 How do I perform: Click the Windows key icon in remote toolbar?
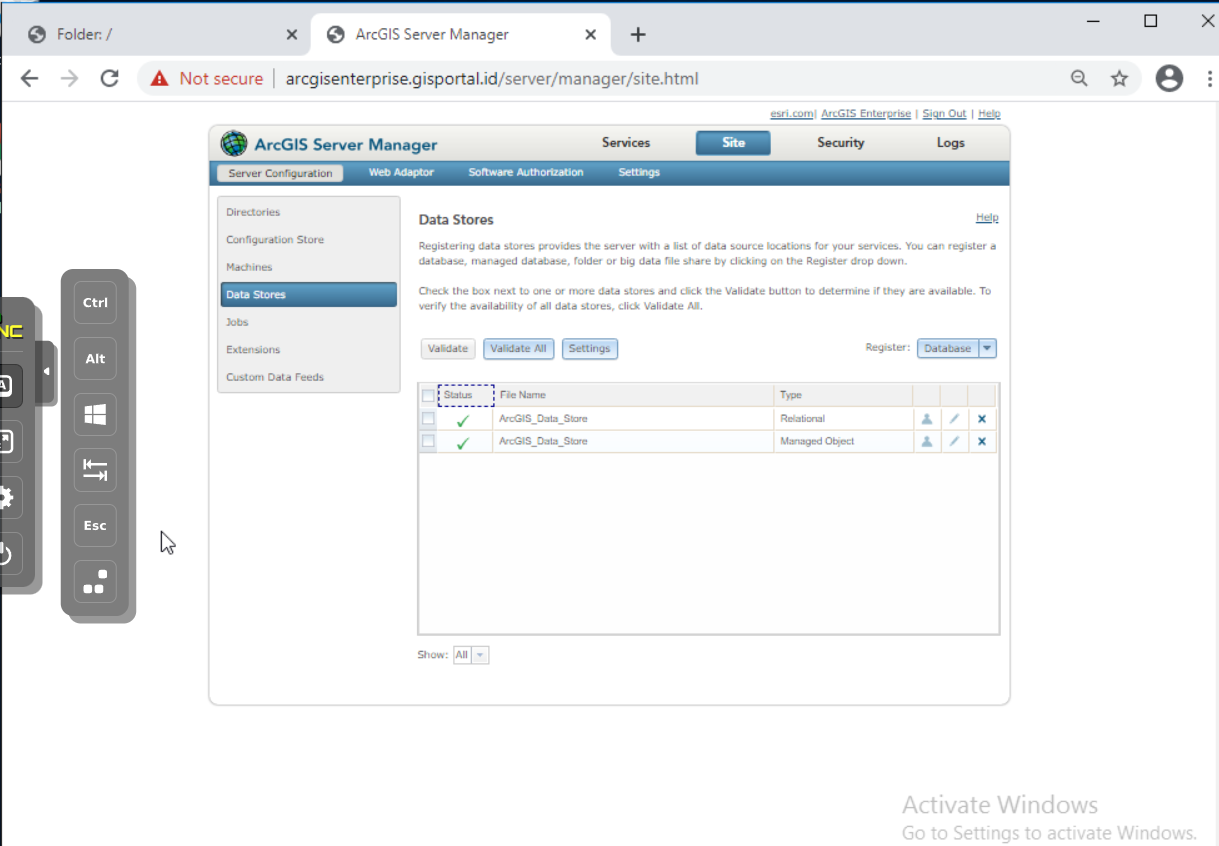(95, 415)
